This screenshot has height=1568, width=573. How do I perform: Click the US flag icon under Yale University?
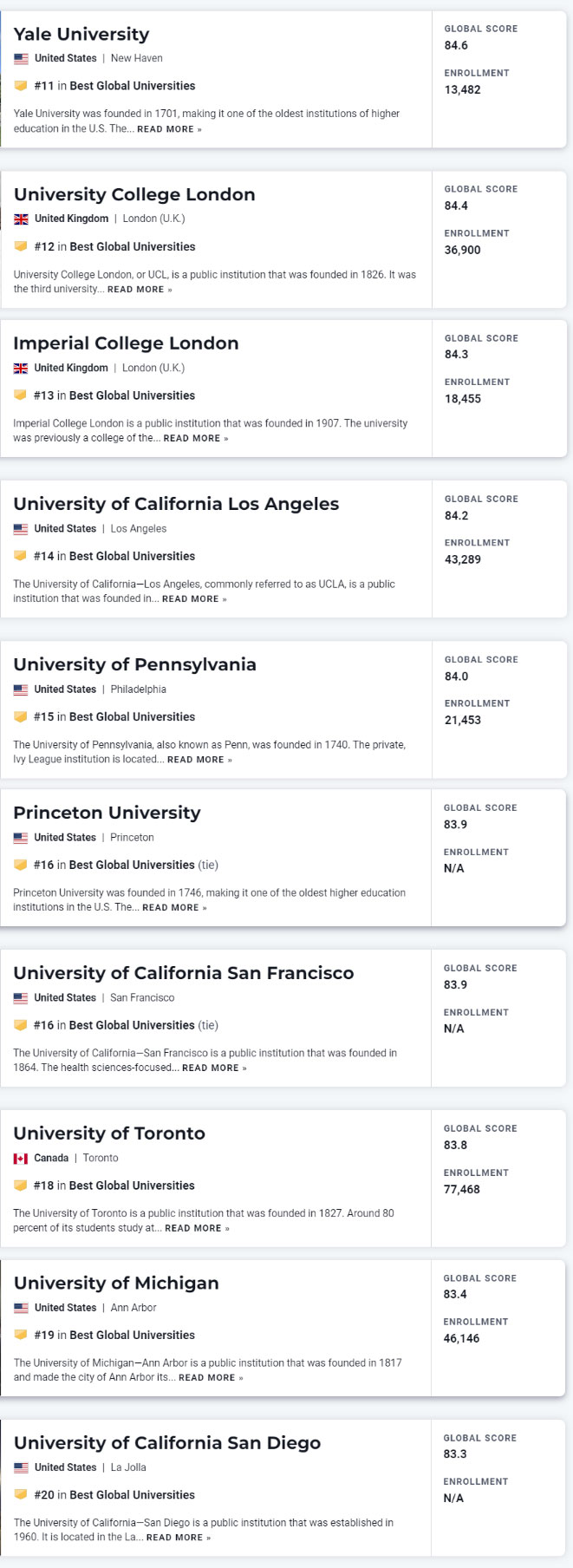21,59
